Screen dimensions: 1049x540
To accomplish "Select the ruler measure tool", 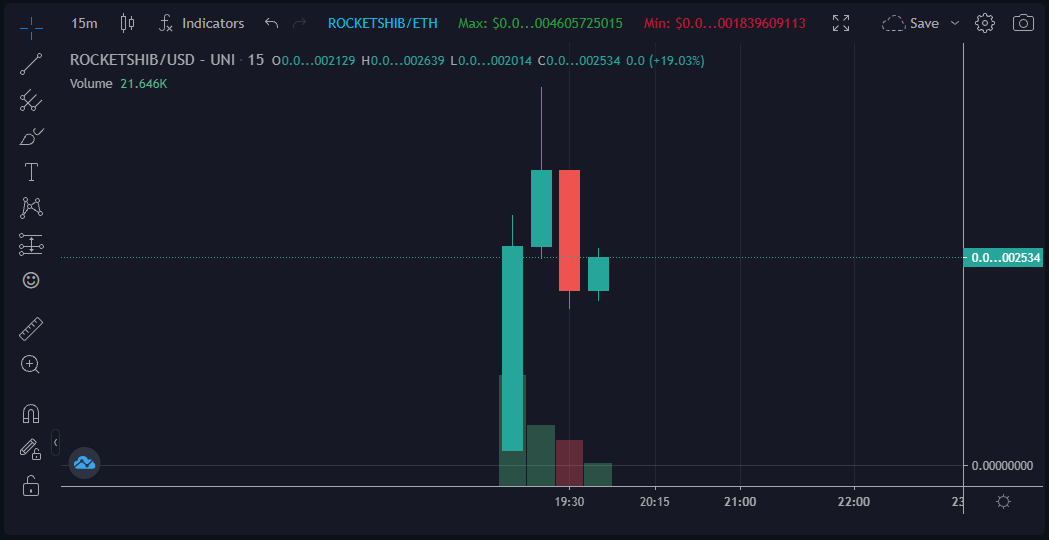I will [x=31, y=329].
